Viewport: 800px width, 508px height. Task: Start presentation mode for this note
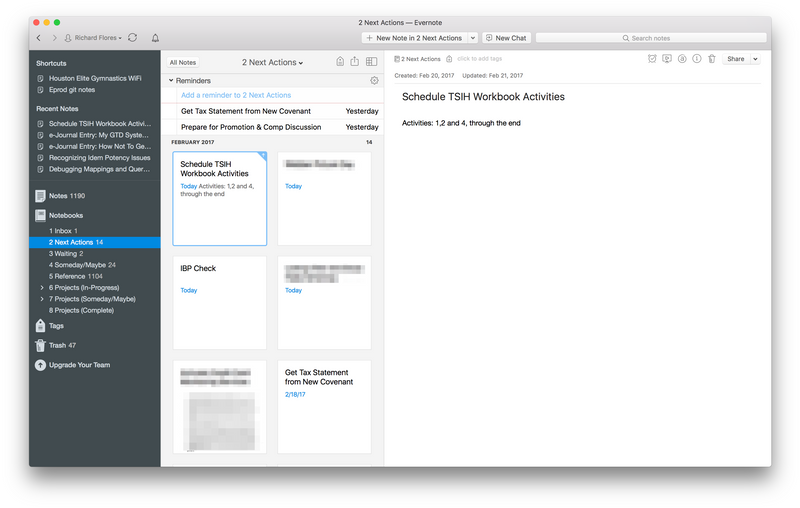(x=667, y=59)
